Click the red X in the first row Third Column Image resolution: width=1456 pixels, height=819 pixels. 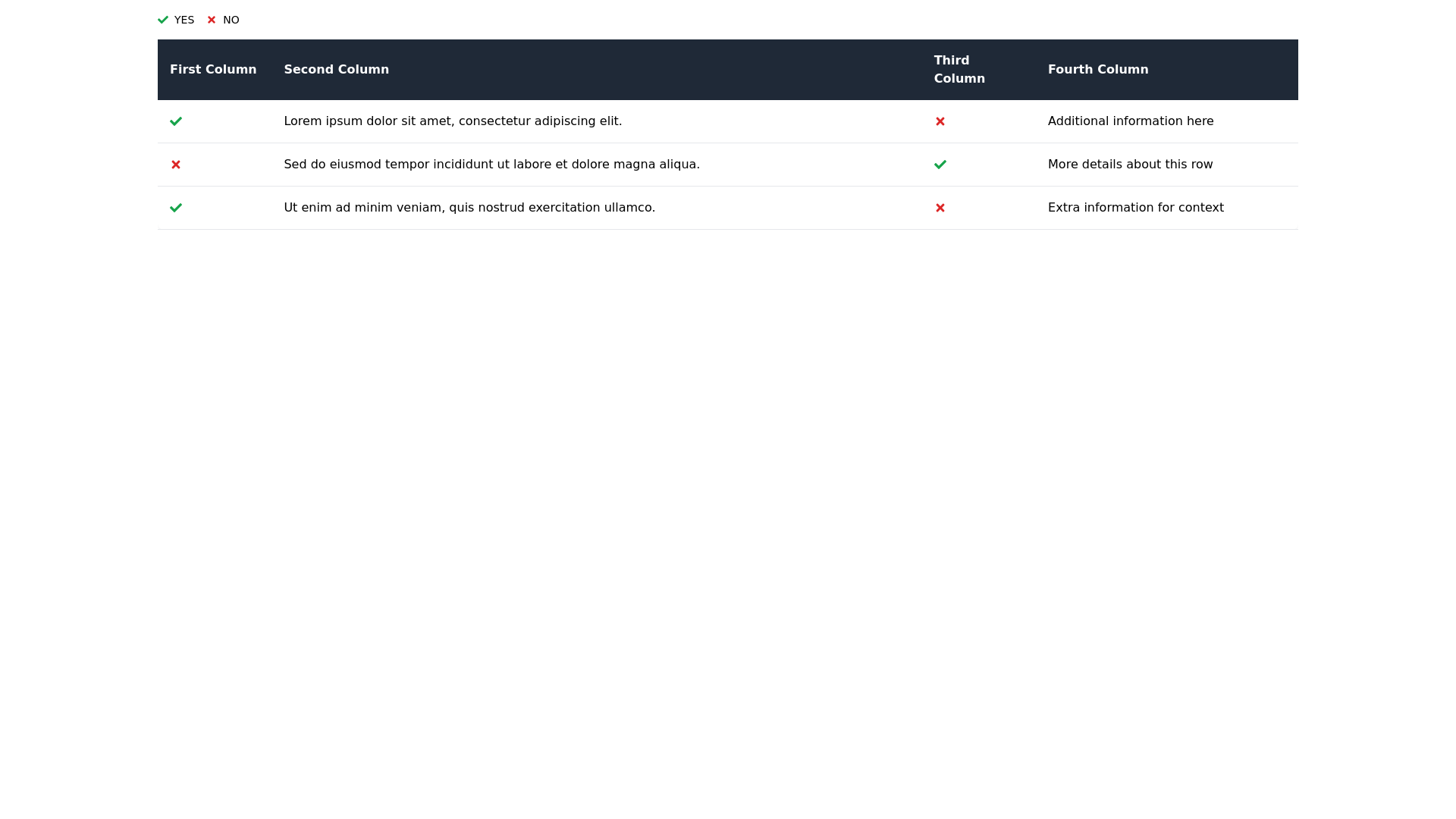[x=940, y=121]
